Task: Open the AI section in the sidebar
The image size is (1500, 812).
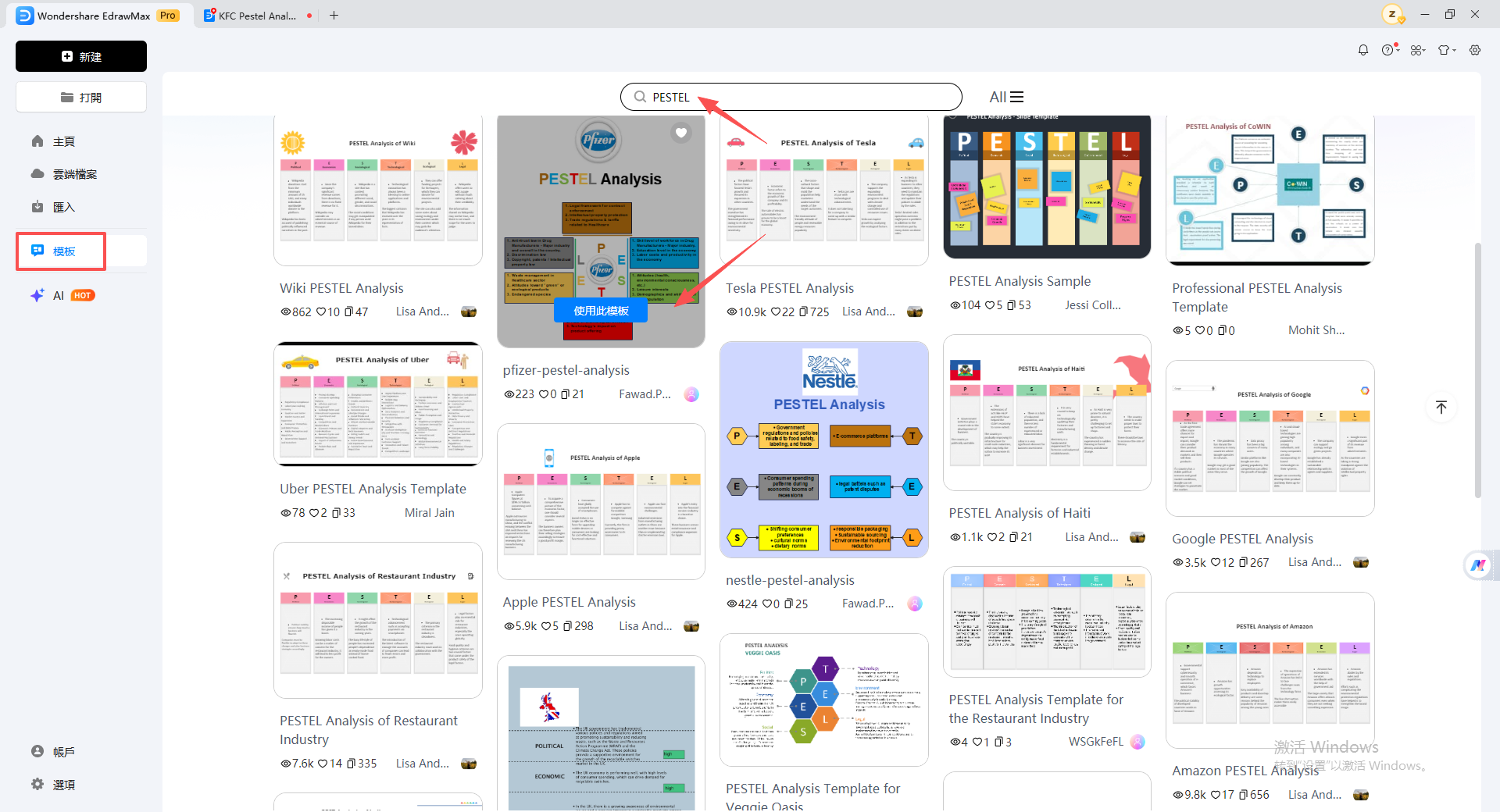Action: coord(62,295)
